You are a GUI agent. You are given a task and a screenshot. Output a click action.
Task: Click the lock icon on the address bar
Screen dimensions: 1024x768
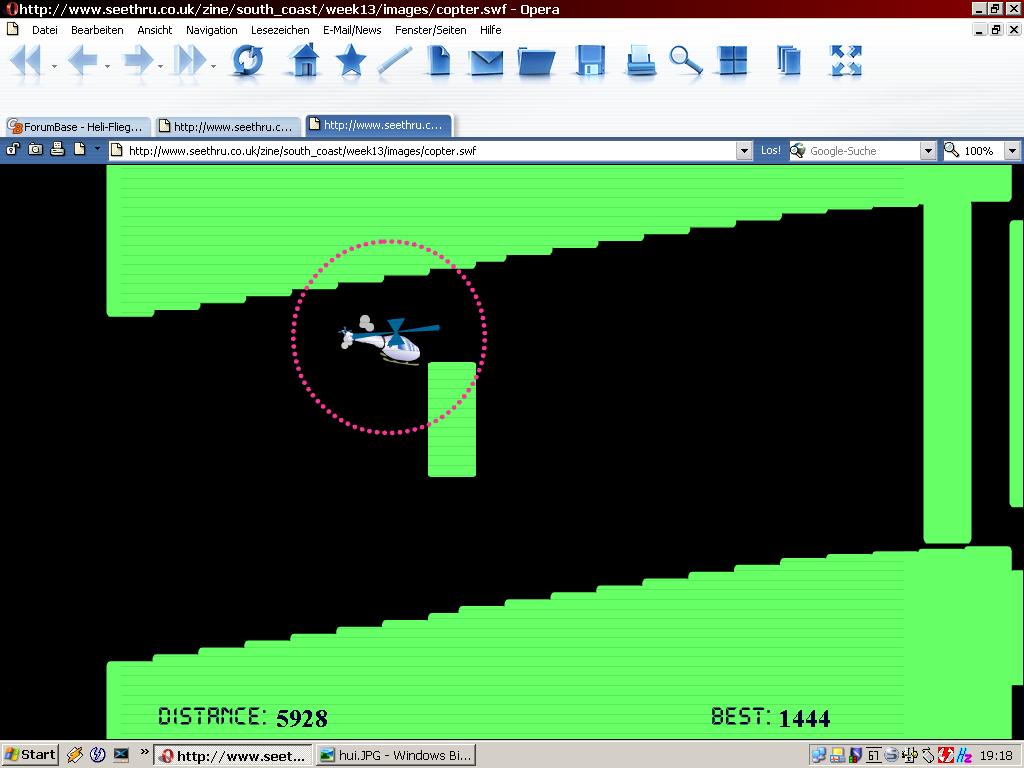click(x=13, y=150)
